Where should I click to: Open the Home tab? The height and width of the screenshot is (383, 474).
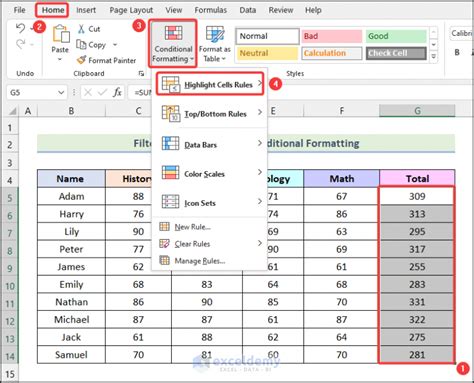pos(52,10)
